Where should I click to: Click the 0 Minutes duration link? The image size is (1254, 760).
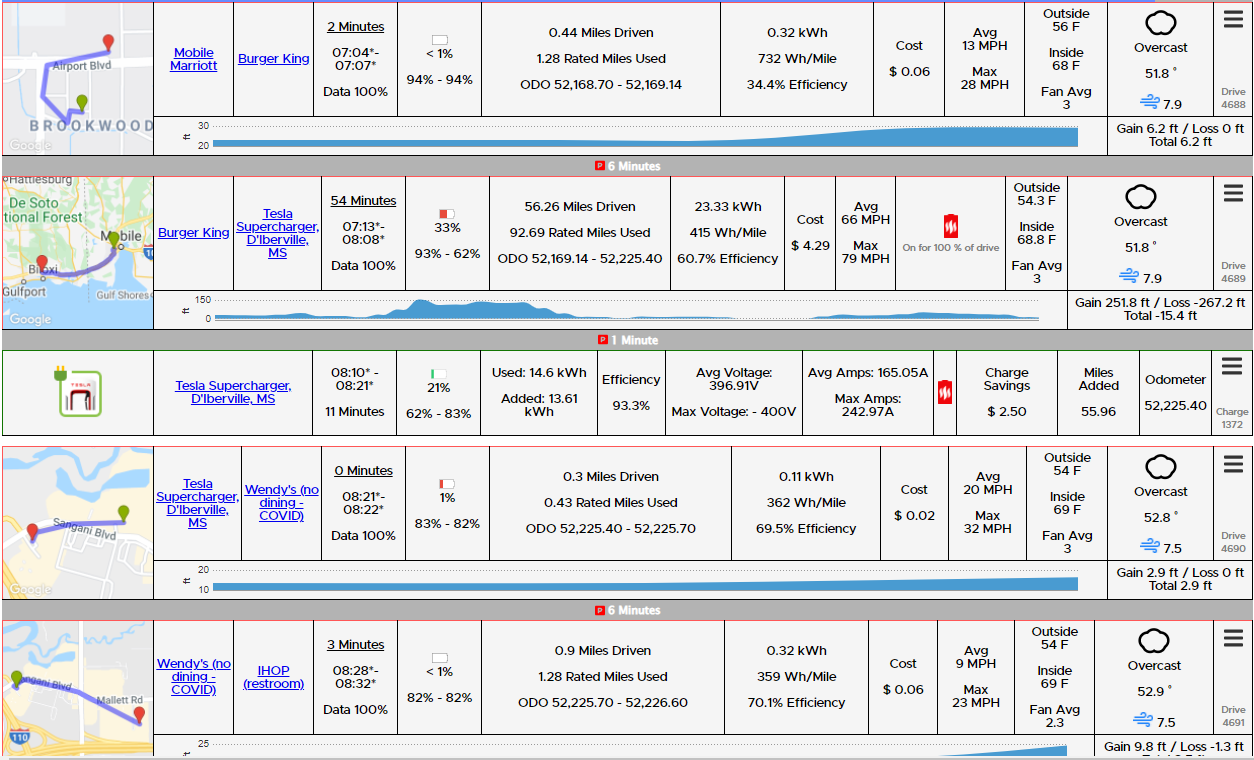click(x=364, y=471)
